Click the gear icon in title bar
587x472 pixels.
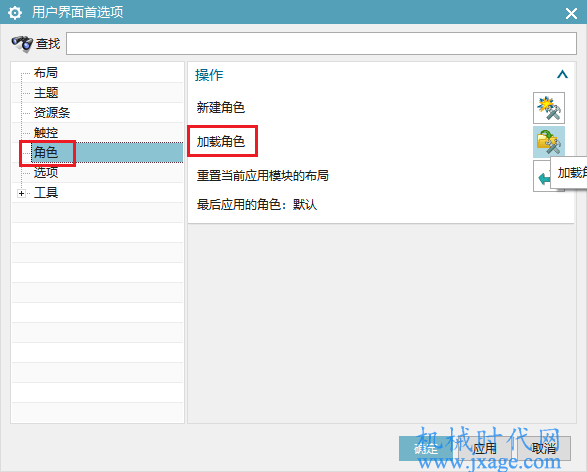pos(15,13)
